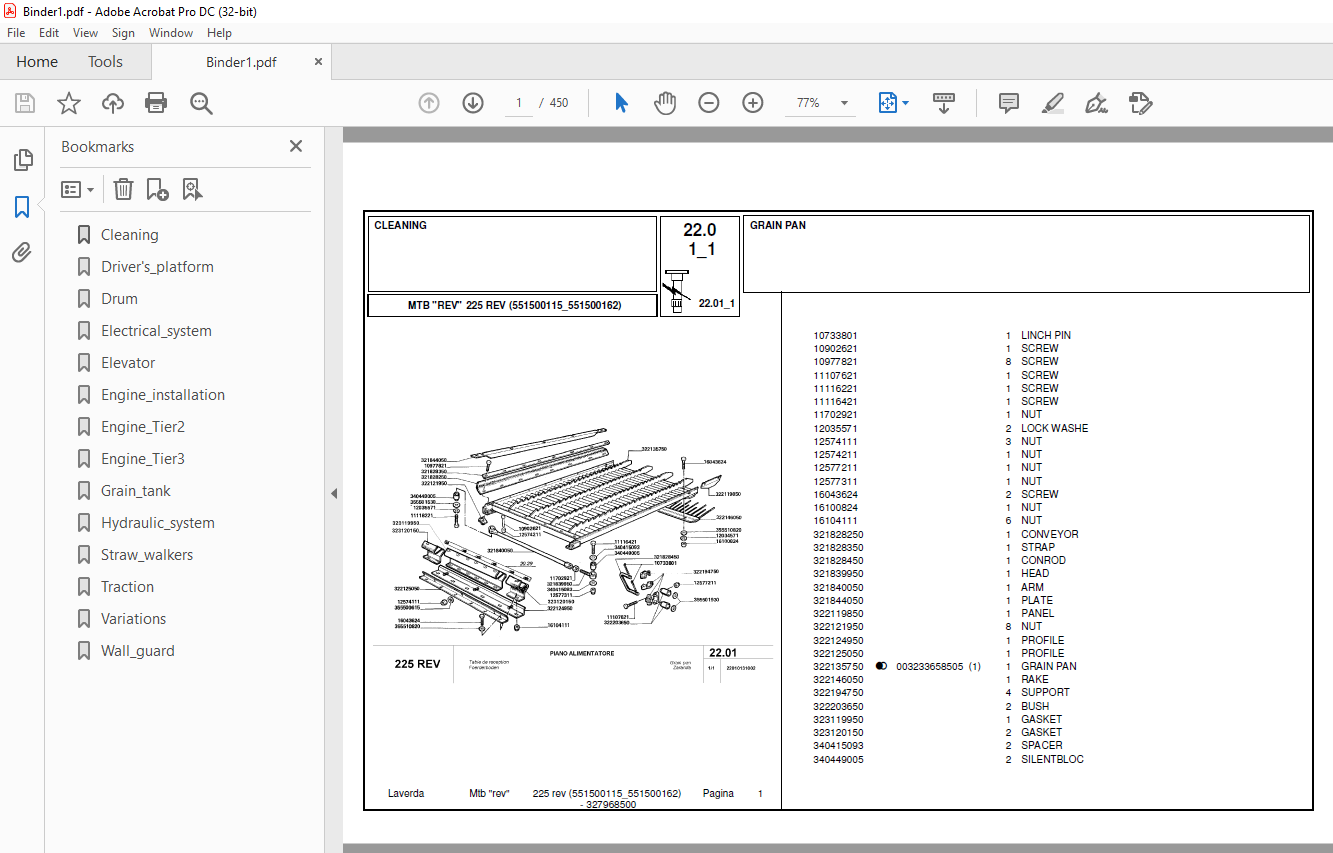Open the Edit menu

[x=49, y=33]
